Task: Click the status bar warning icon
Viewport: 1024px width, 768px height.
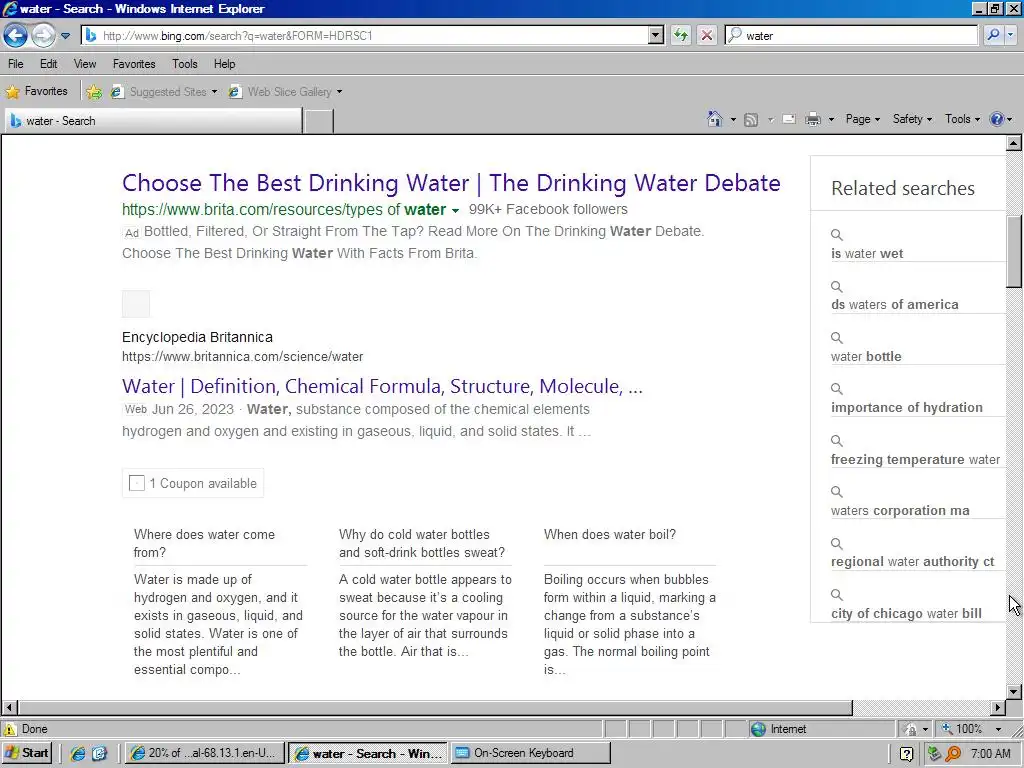Action: [10, 729]
